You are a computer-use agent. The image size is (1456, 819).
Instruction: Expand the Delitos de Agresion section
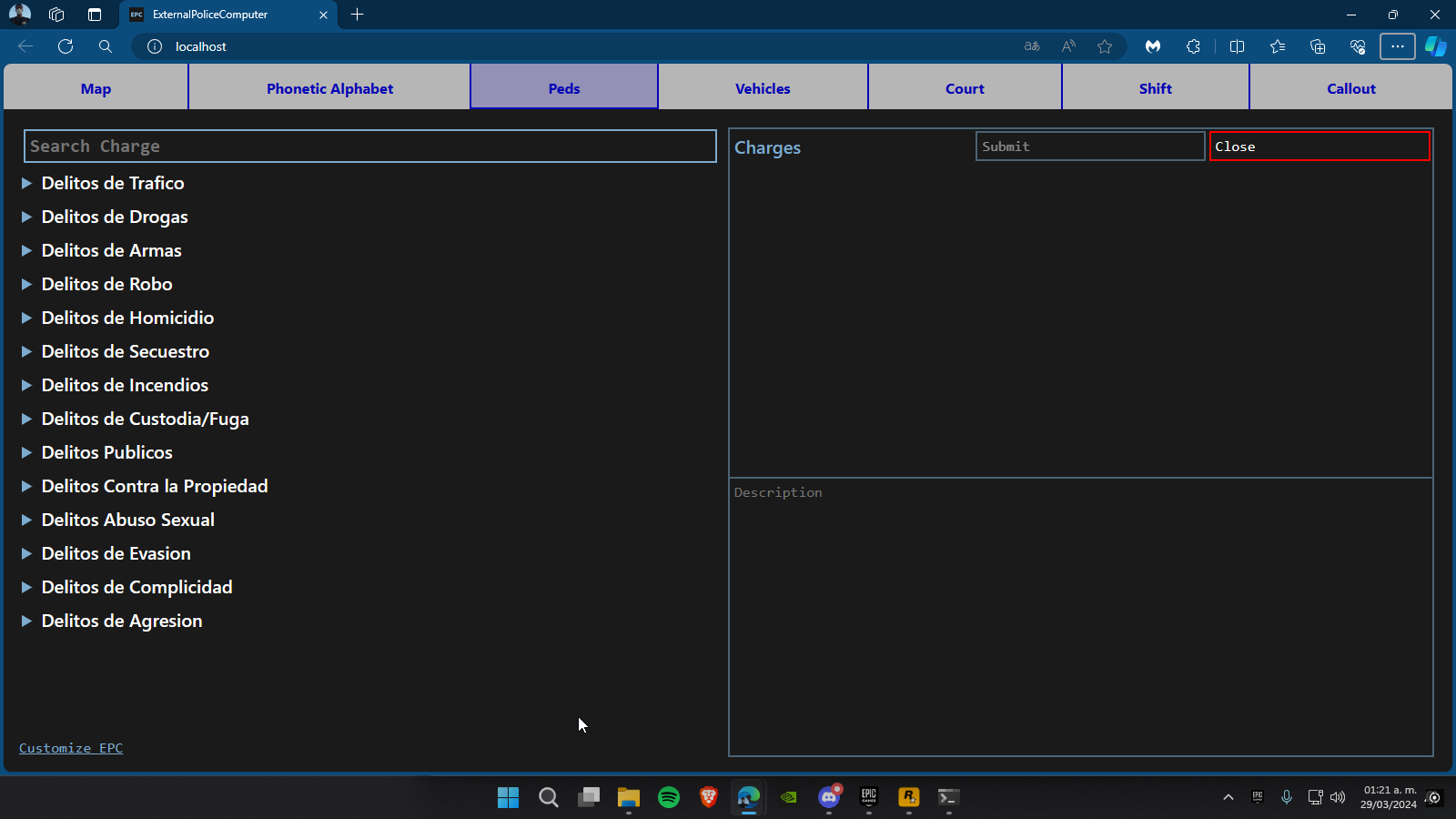[121, 621]
